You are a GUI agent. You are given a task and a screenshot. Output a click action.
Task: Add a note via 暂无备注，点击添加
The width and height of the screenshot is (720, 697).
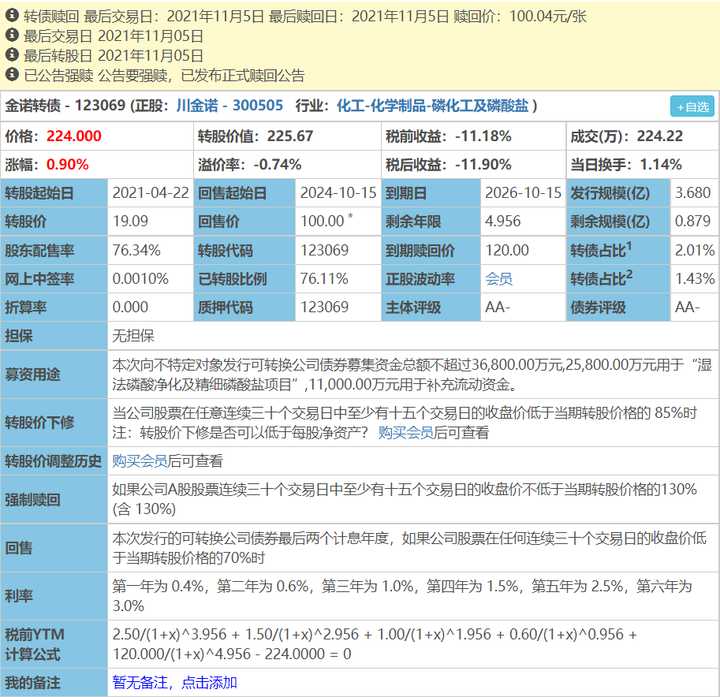click(174, 682)
